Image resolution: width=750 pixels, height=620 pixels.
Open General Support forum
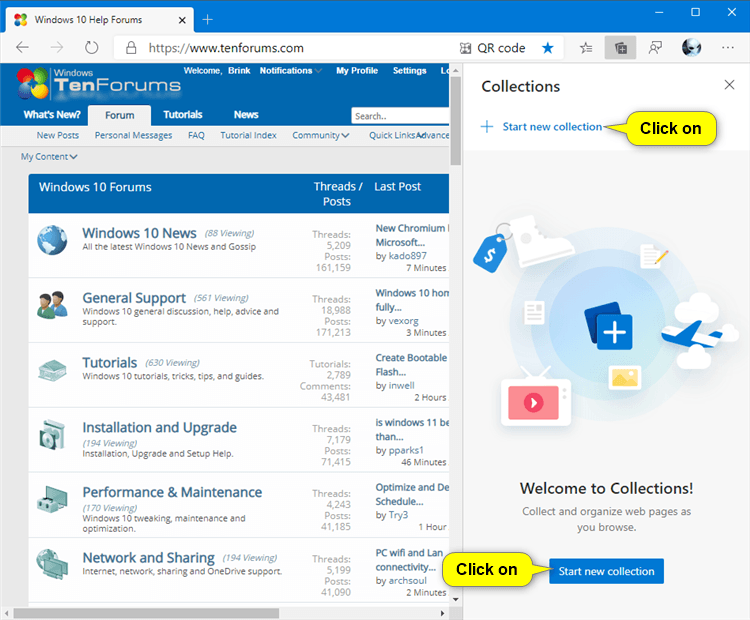click(134, 298)
